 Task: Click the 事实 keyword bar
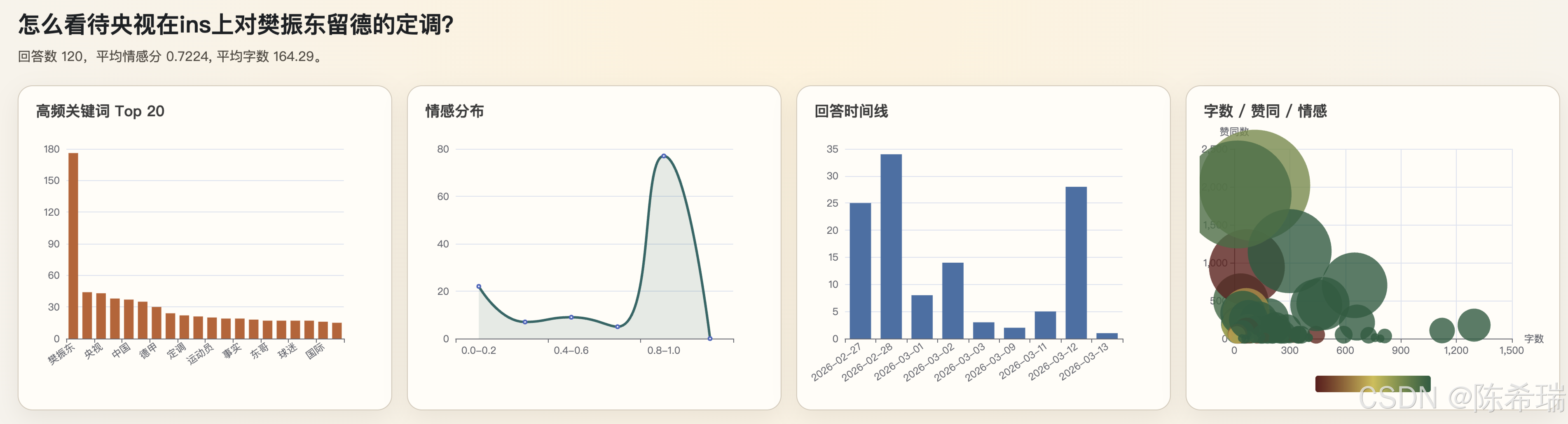pyautogui.click(x=240, y=328)
